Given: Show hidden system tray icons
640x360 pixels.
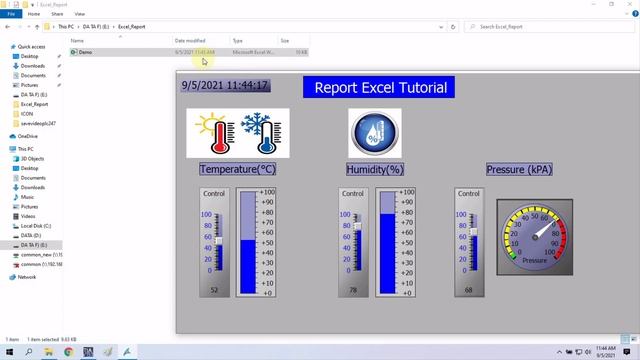Looking at the screenshot, I should (559, 352).
